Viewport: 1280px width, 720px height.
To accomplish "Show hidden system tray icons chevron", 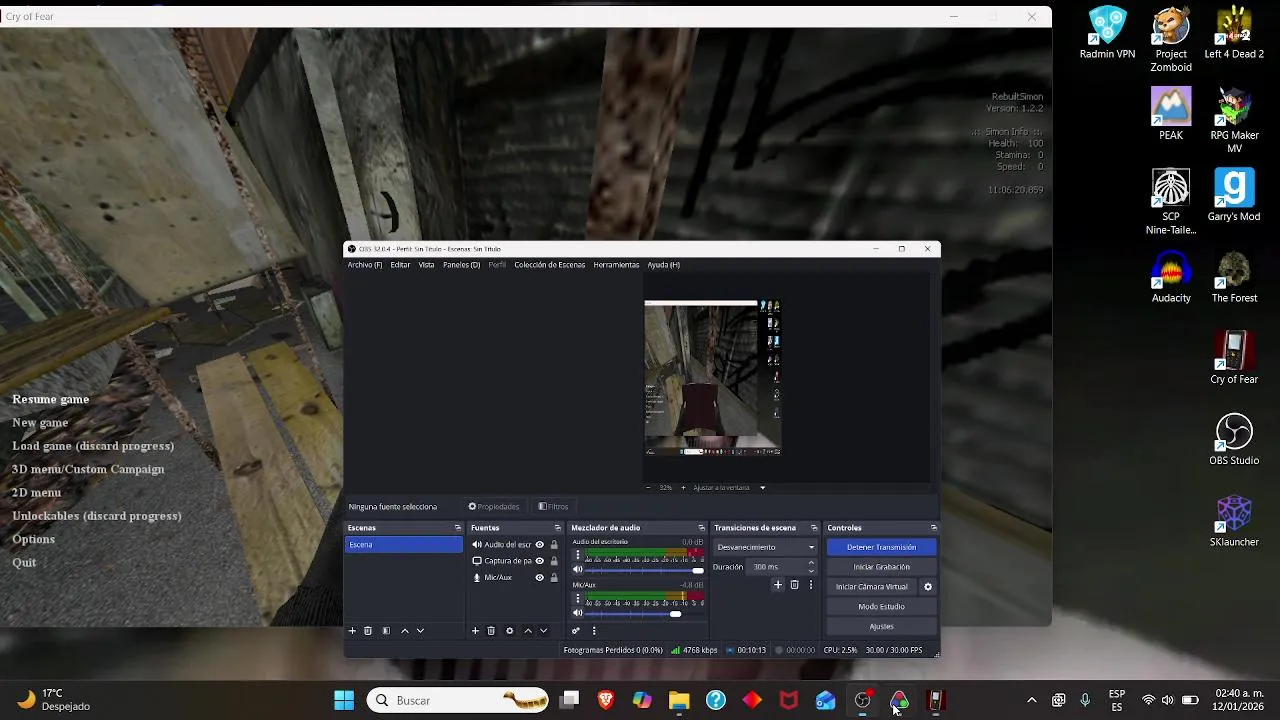I will pos(1032,701).
